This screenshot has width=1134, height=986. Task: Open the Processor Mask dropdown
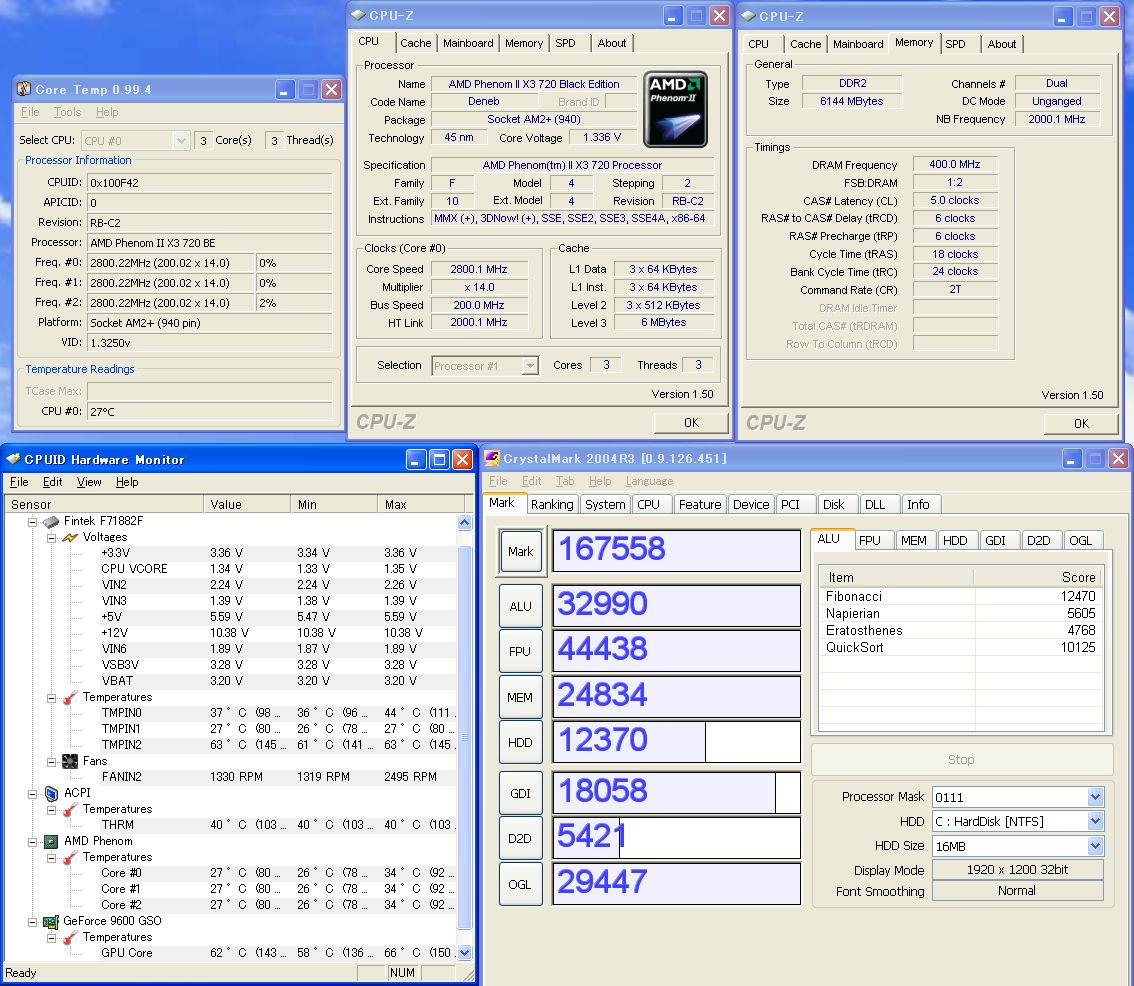[x=1095, y=797]
